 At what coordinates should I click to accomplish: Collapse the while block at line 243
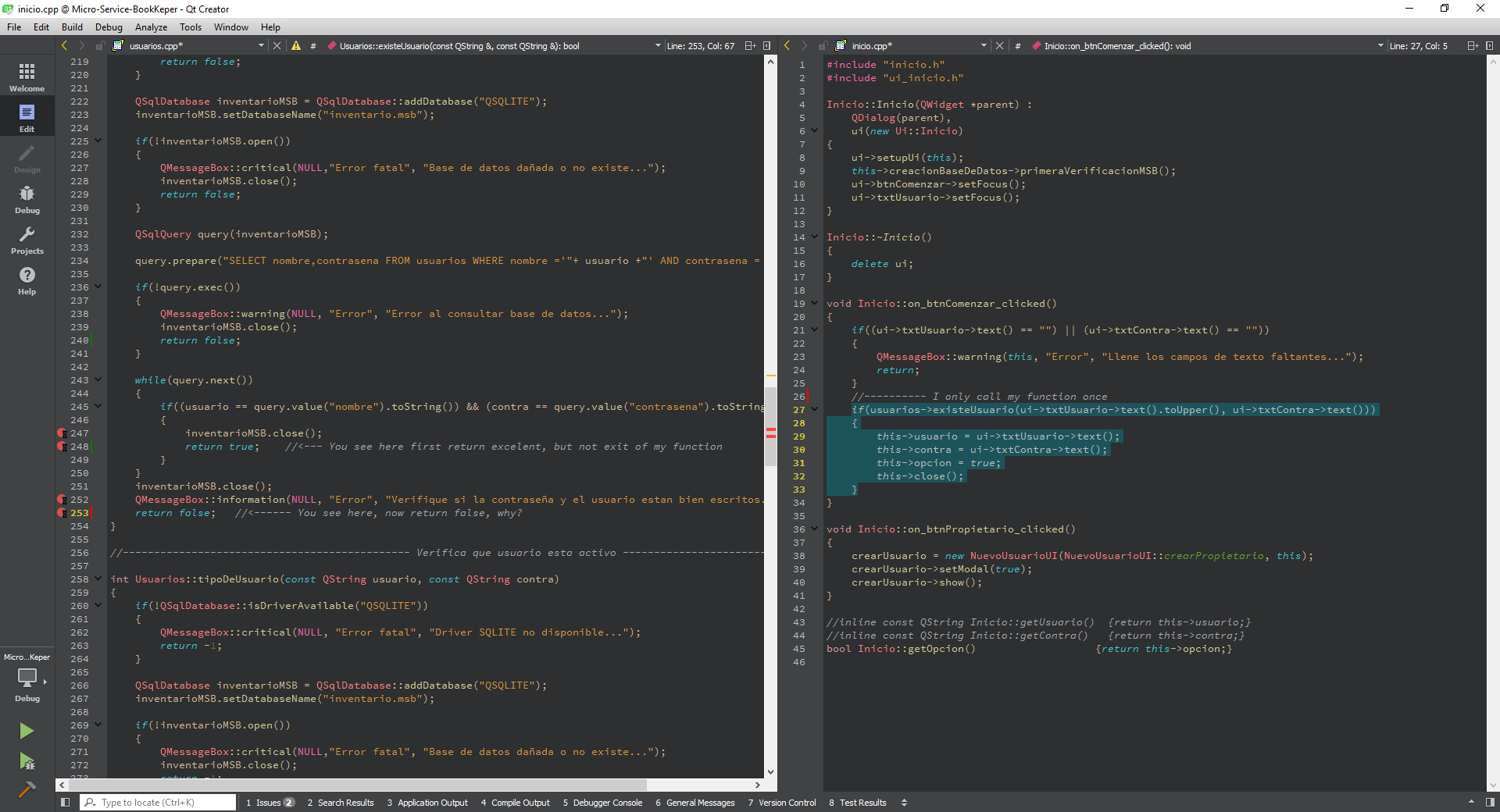click(98, 380)
